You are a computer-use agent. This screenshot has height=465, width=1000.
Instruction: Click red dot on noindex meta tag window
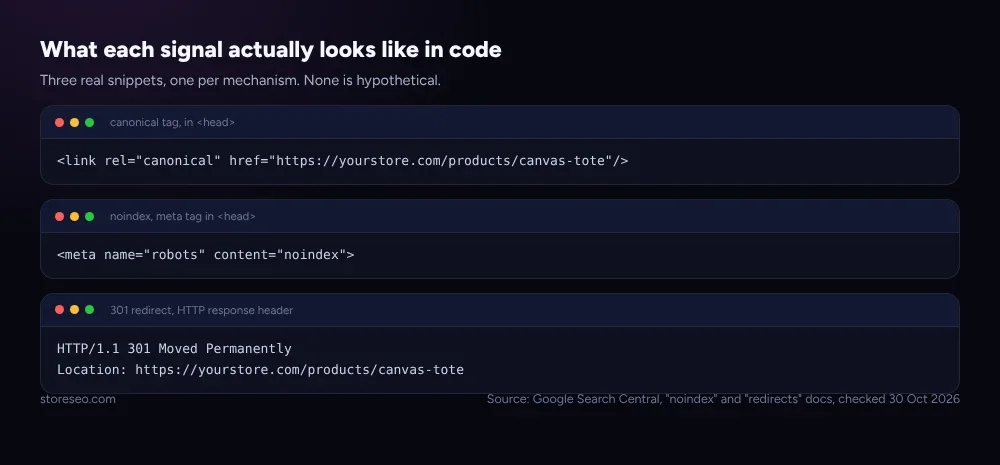(59, 217)
